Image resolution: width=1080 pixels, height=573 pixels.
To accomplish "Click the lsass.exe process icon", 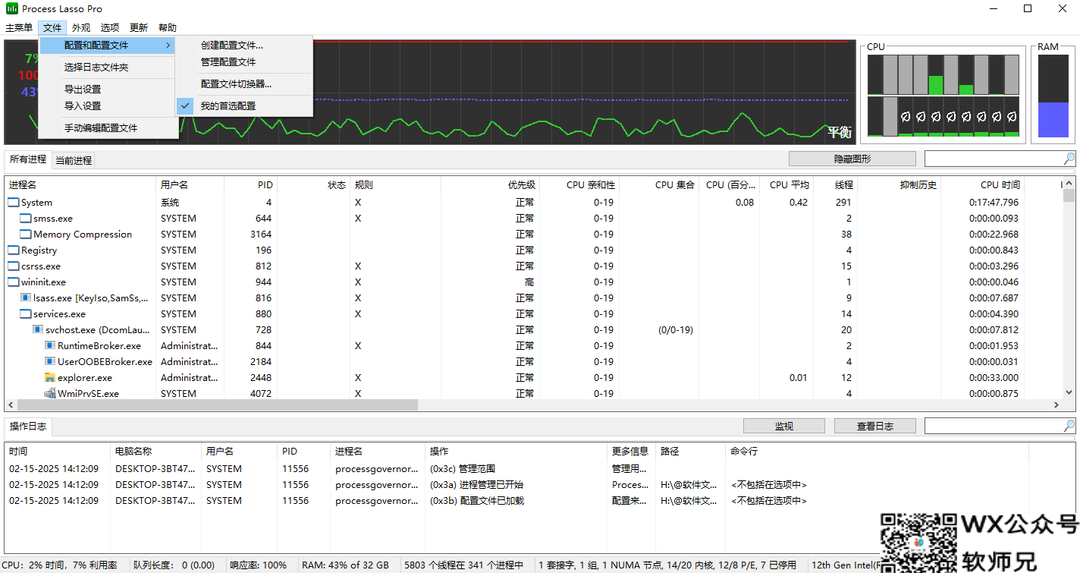I will pyautogui.click(x=25, y=298).
